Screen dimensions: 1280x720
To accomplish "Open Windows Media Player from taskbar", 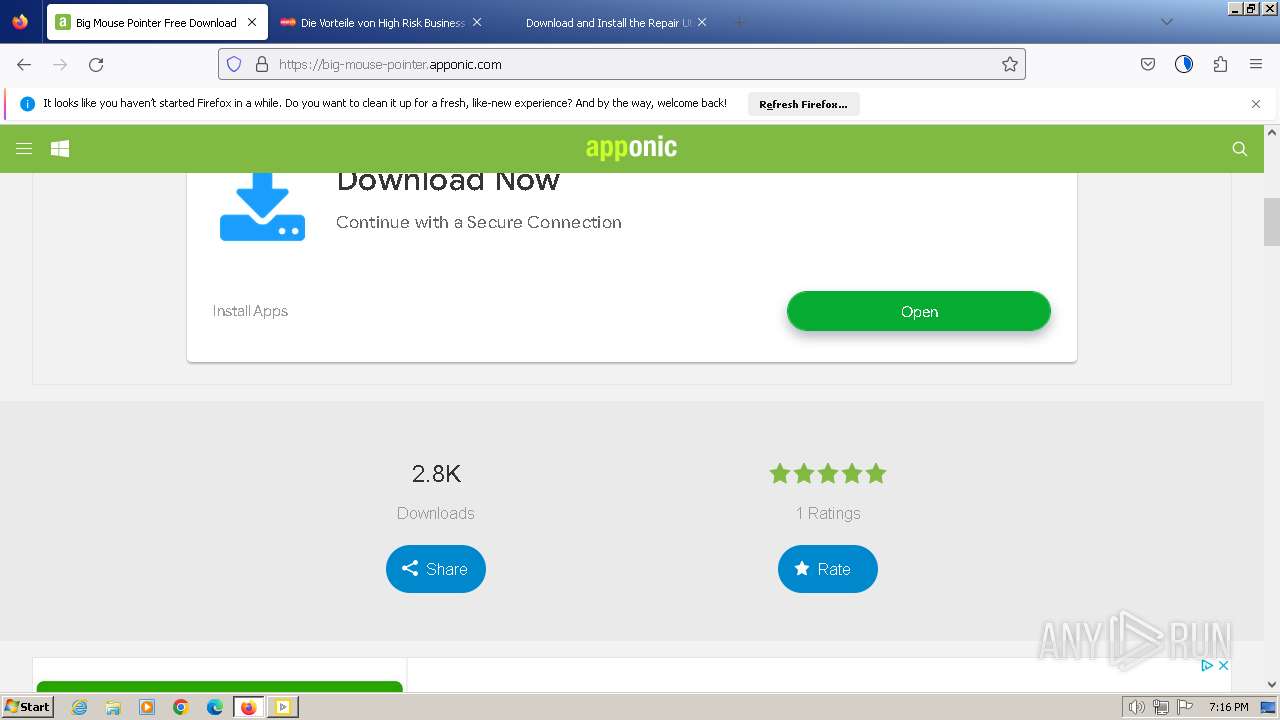I will (x=147, y=707).
